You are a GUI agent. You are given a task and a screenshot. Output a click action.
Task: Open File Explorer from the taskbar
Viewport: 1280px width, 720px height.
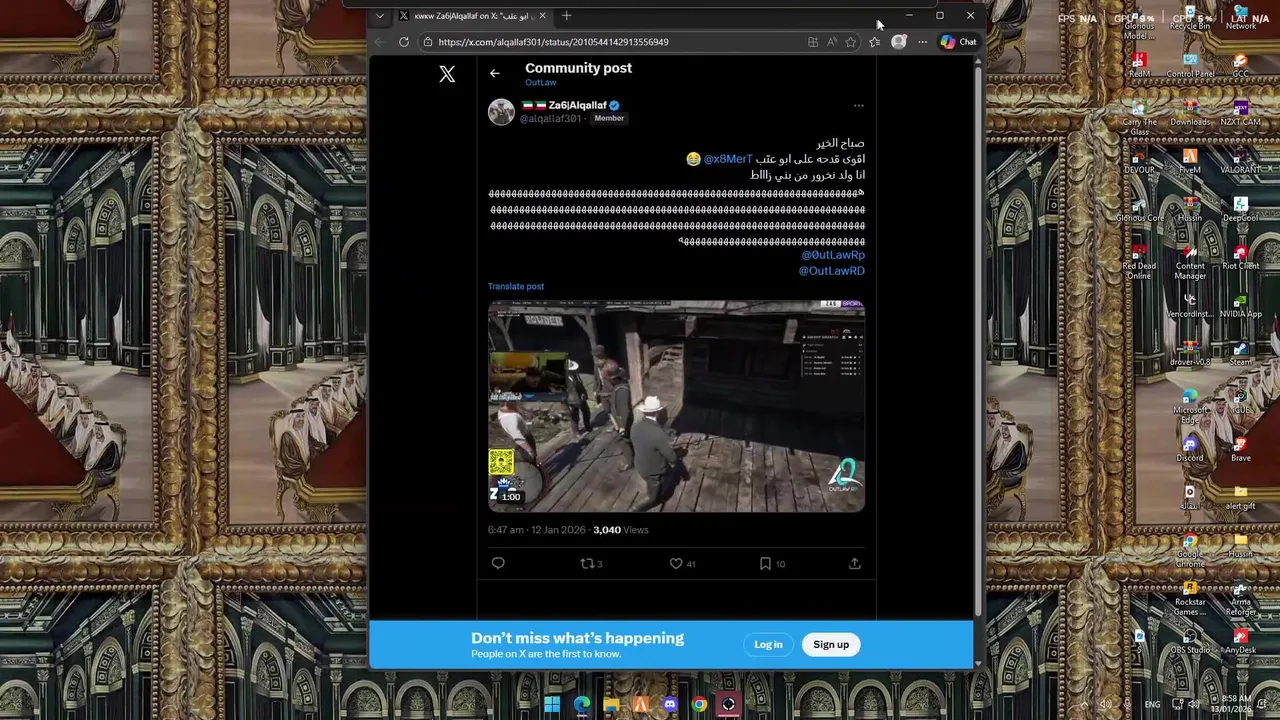(x=611, y=704)
